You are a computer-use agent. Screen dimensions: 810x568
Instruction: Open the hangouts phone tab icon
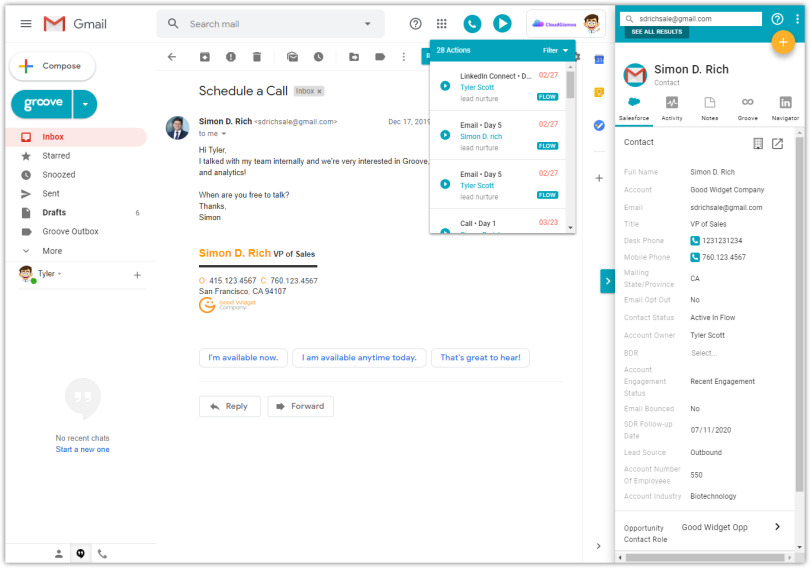[102, 554]
